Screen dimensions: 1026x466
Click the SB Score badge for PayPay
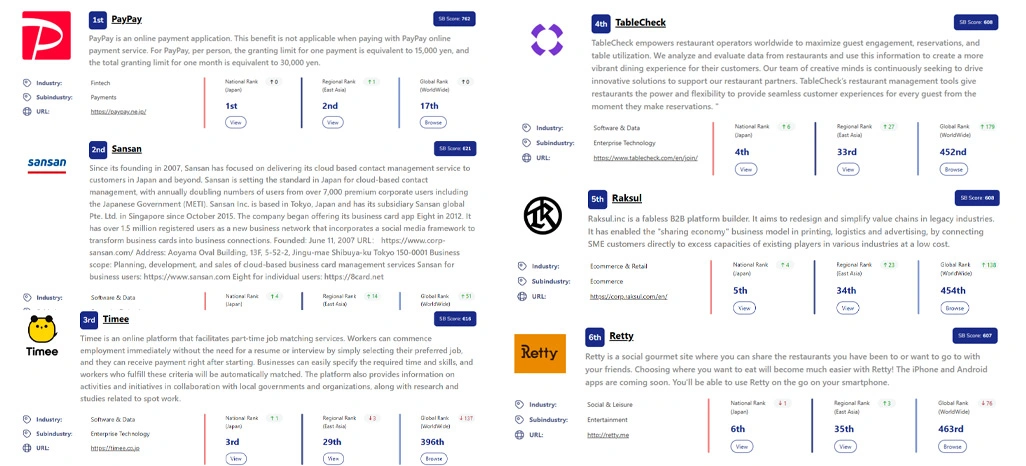coord(453,19)
